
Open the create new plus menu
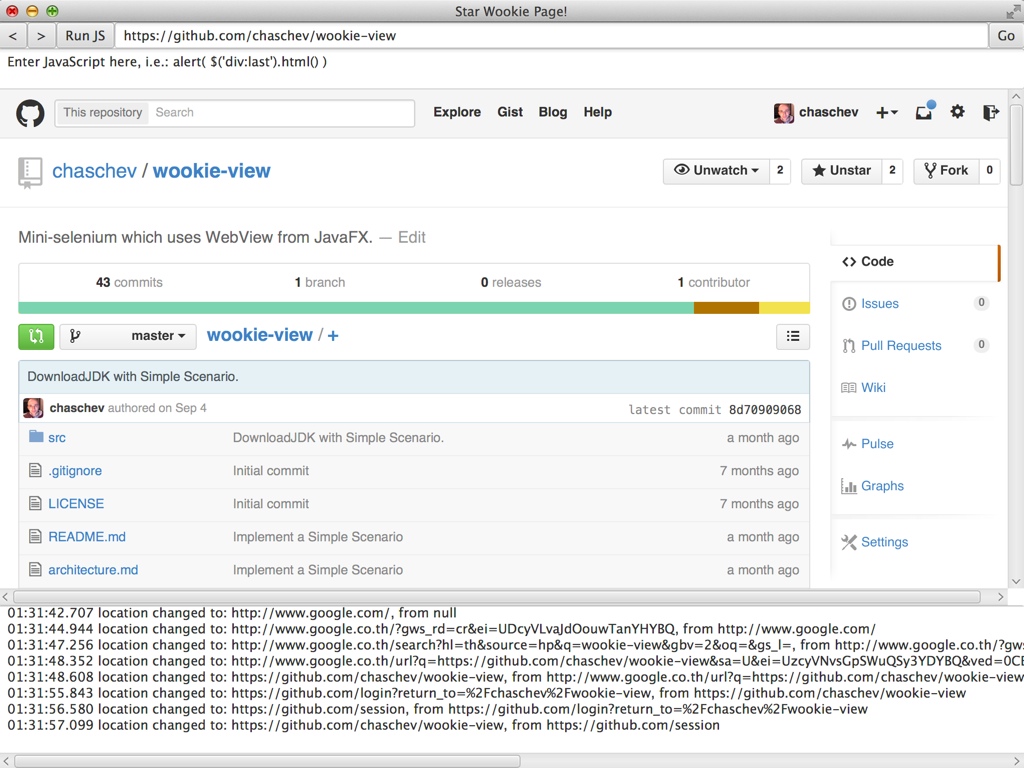pos(886,112)
